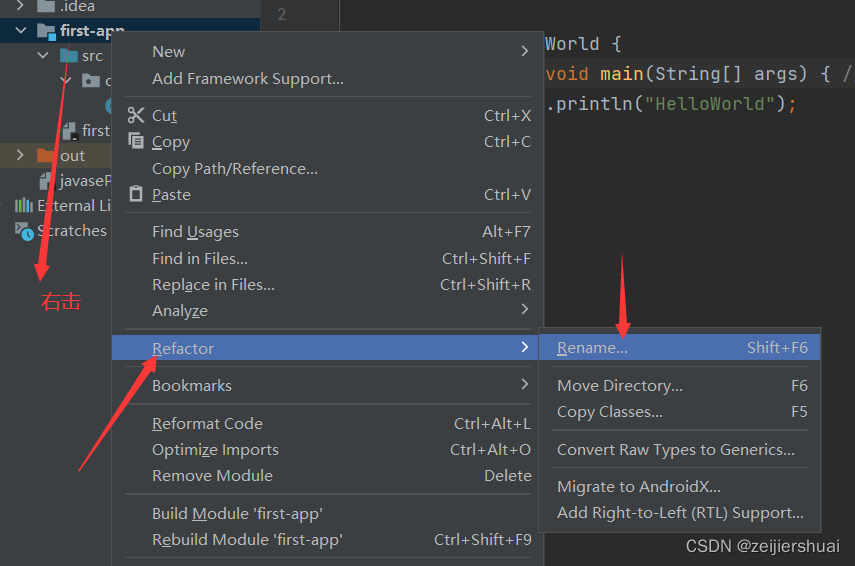Choose Optimize Imports

[x=327, y=449]
